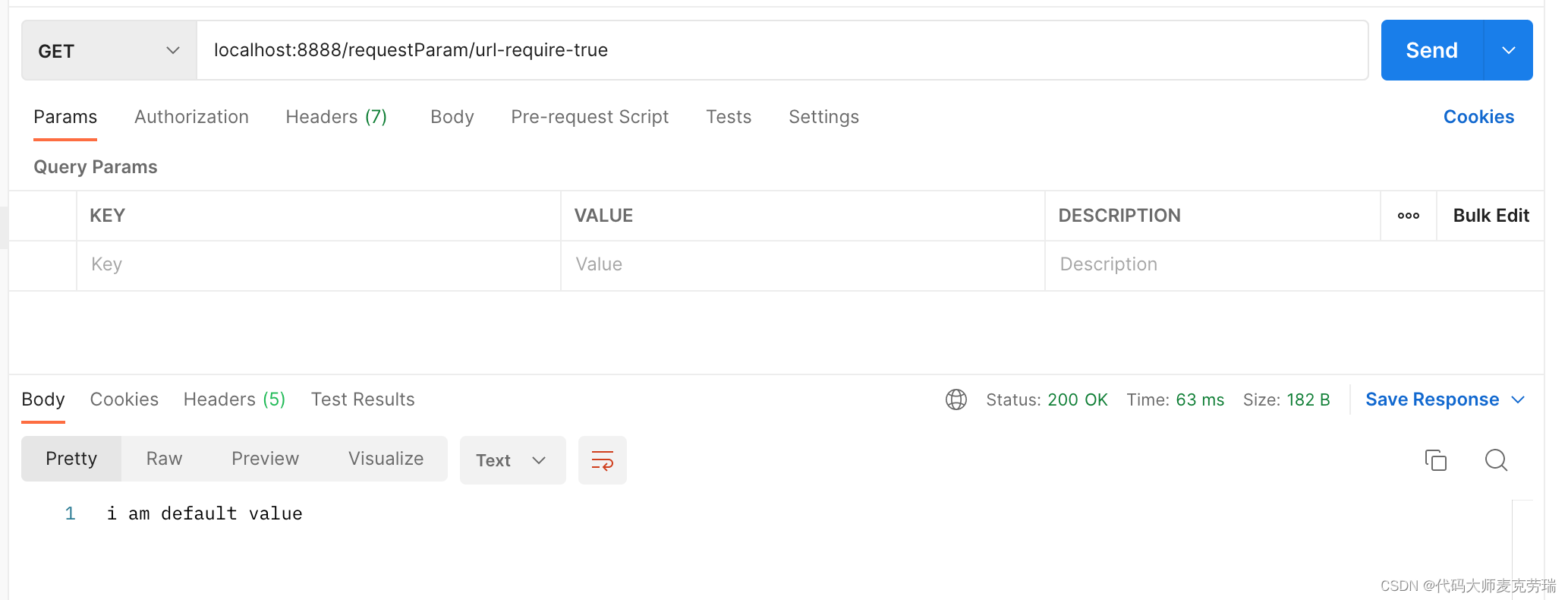Image resolution: width=1568 pixels, height=600 pixels.
Task: Select the response Body tab
Action: coord(43,399)
